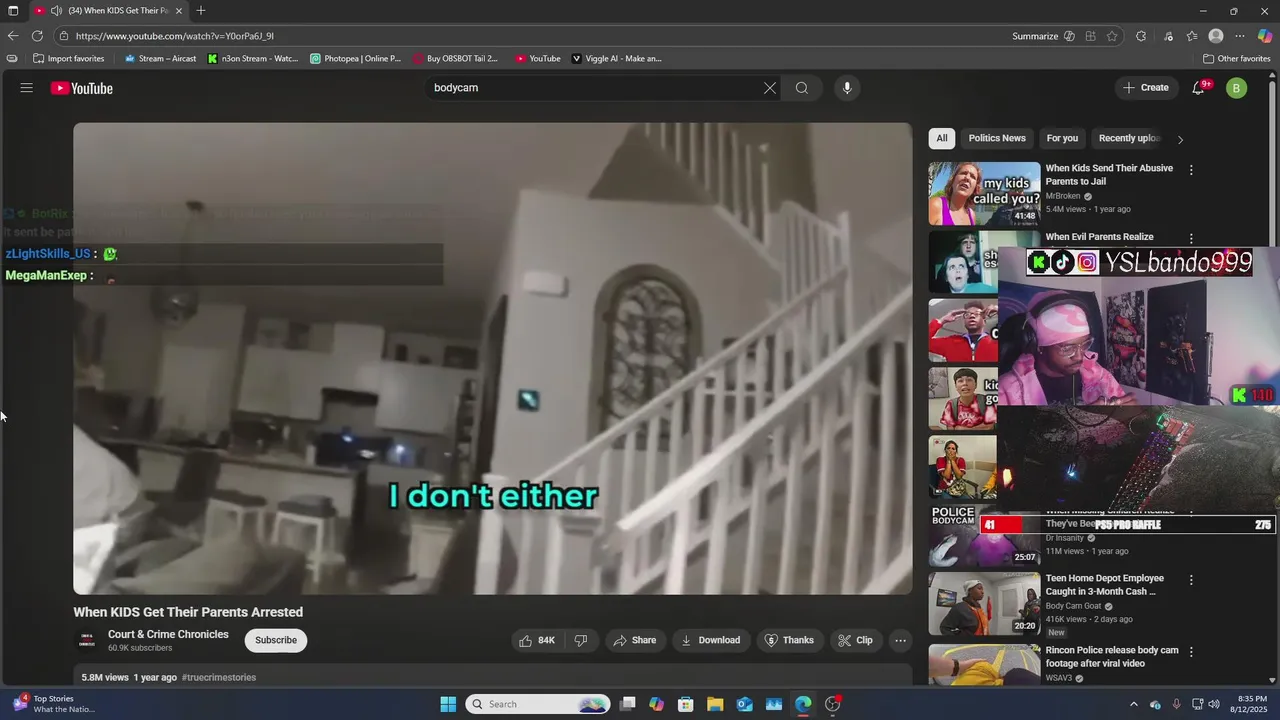Open options for Teen Home Depot video
1280x720 pixels.
1191,580
